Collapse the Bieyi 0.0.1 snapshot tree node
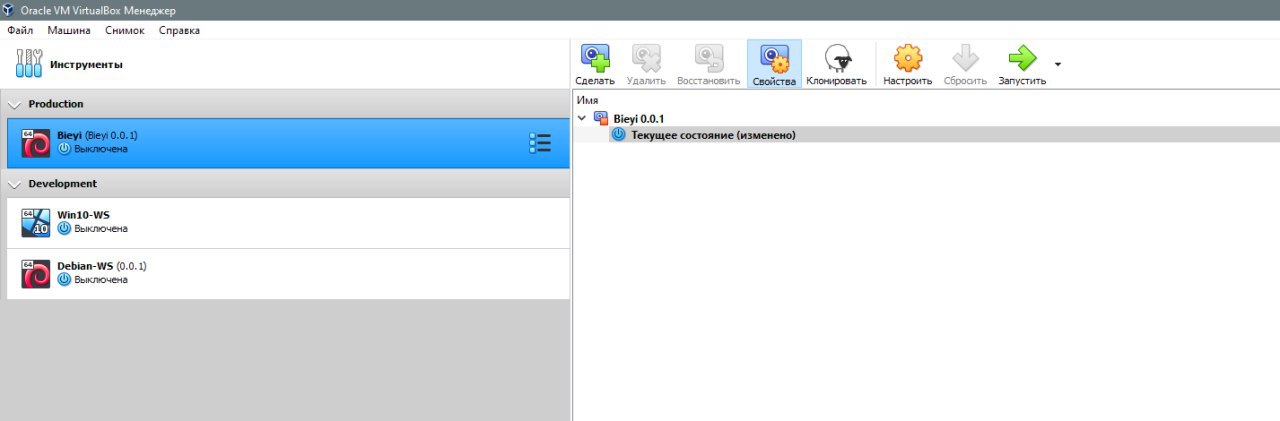1280x421 pixels. [x=582, y=118]
